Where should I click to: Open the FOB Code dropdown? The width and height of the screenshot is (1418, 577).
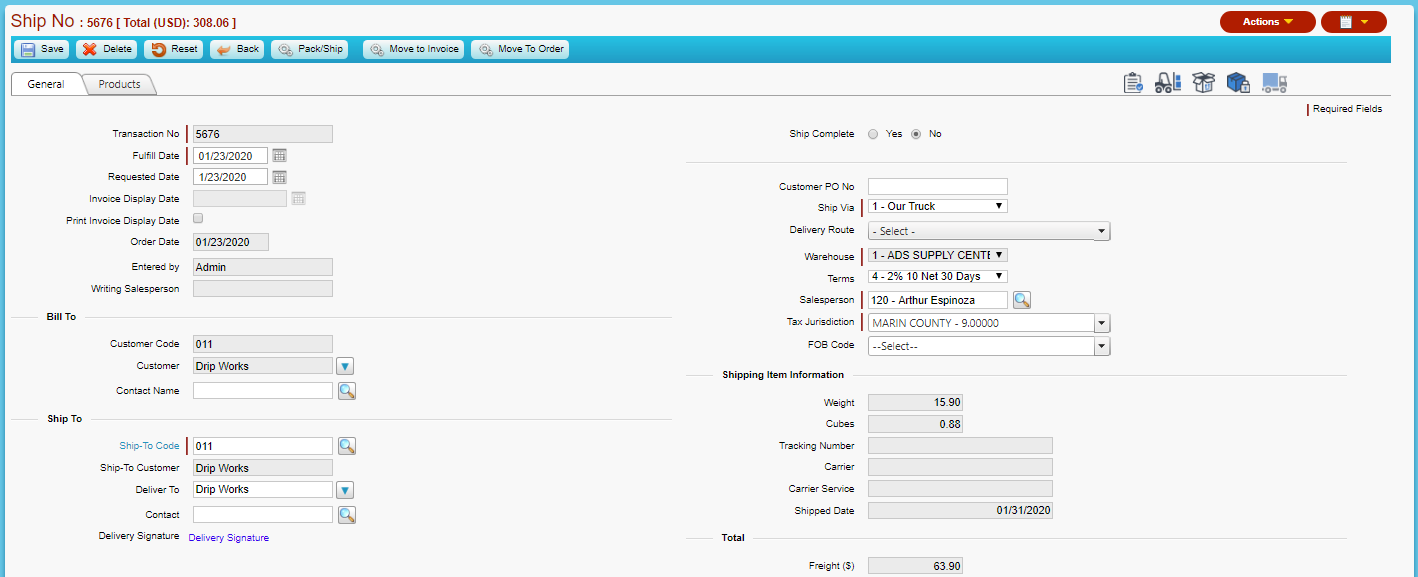989,346
